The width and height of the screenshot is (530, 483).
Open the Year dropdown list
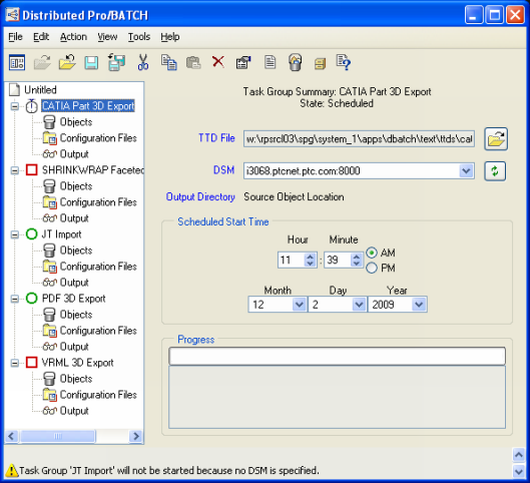(419, 305)
